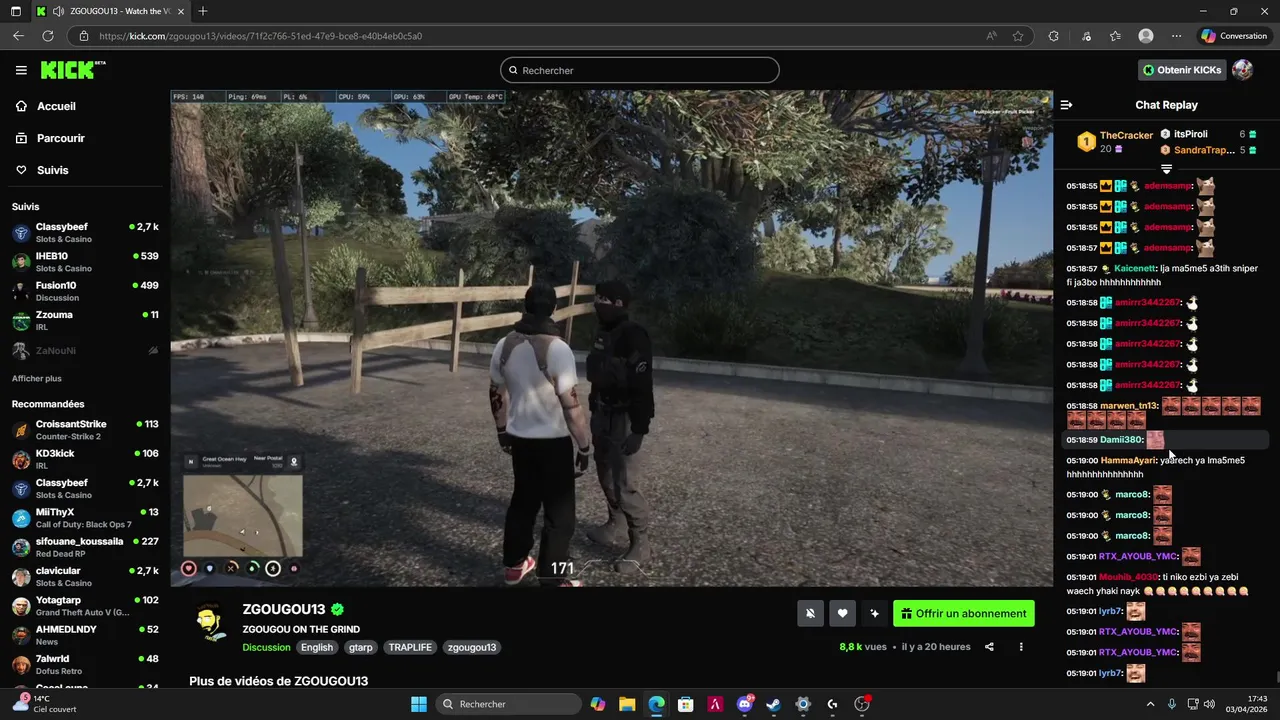The width and height of the screenshot is (1280, 720).
Task: Mute the ZGOUGOU13 tab via the speaker icon
Action: coord(59,11)
